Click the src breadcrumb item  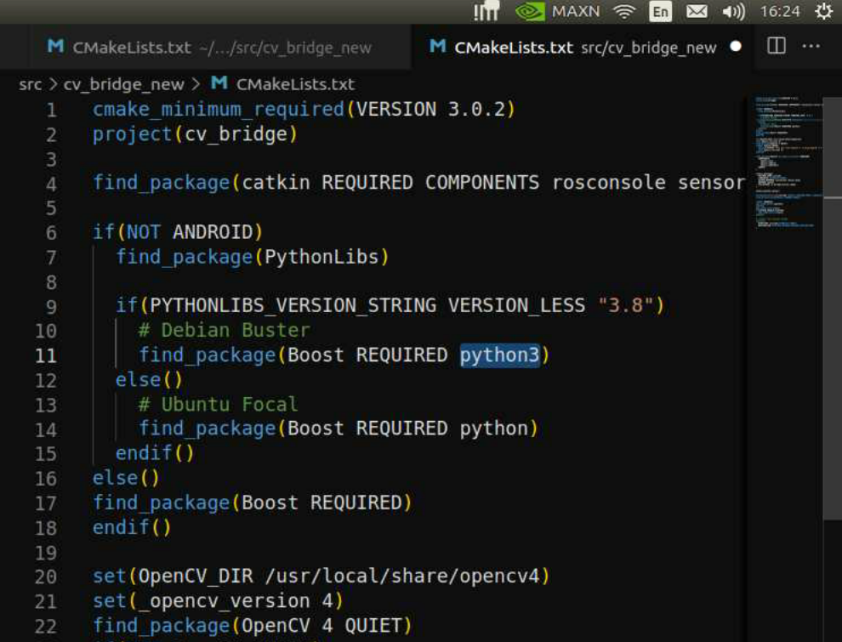tap(30, 84)
